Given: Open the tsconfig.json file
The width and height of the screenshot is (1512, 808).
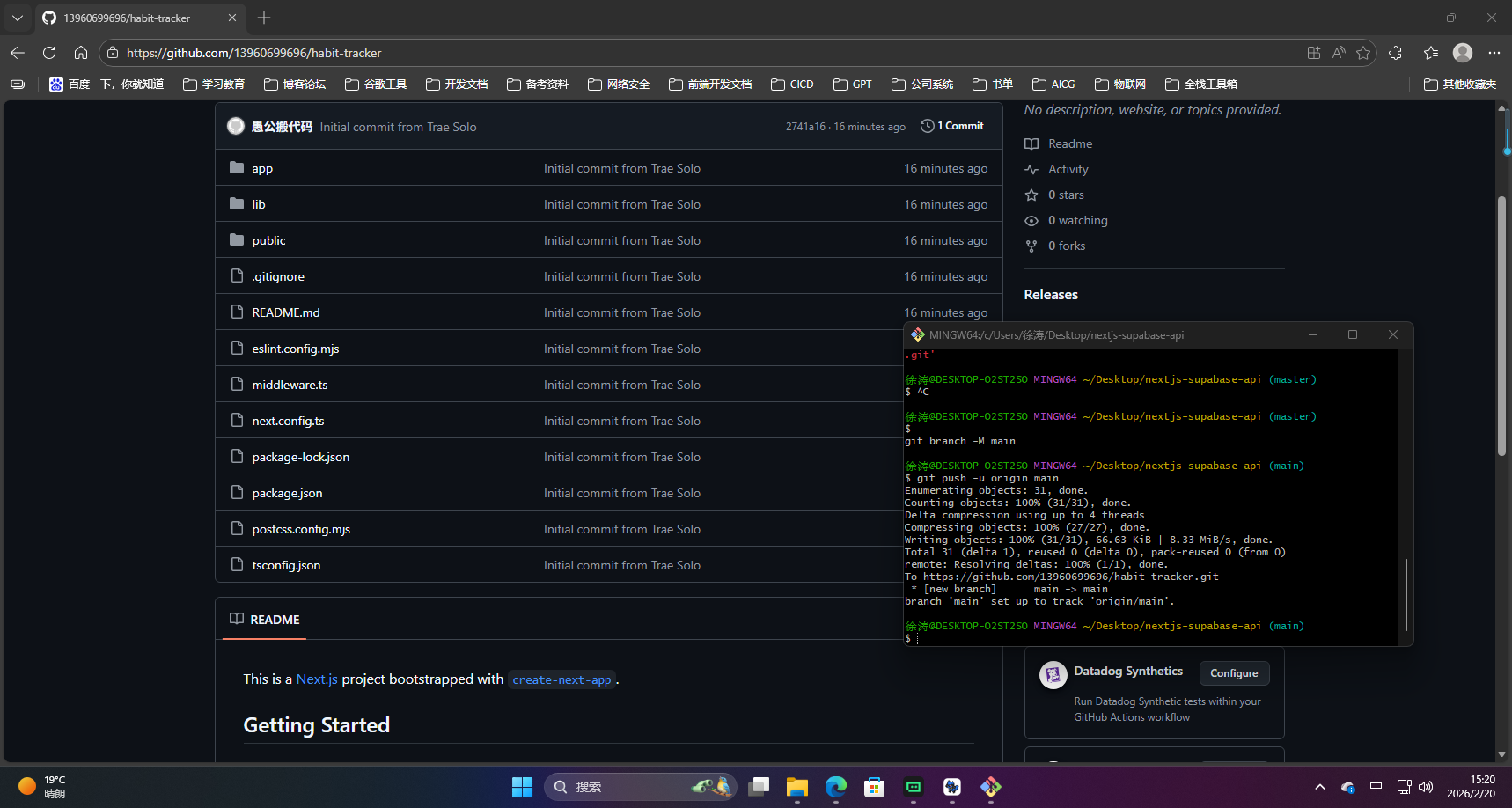Looking at the screenshot, I should [286, 565].
